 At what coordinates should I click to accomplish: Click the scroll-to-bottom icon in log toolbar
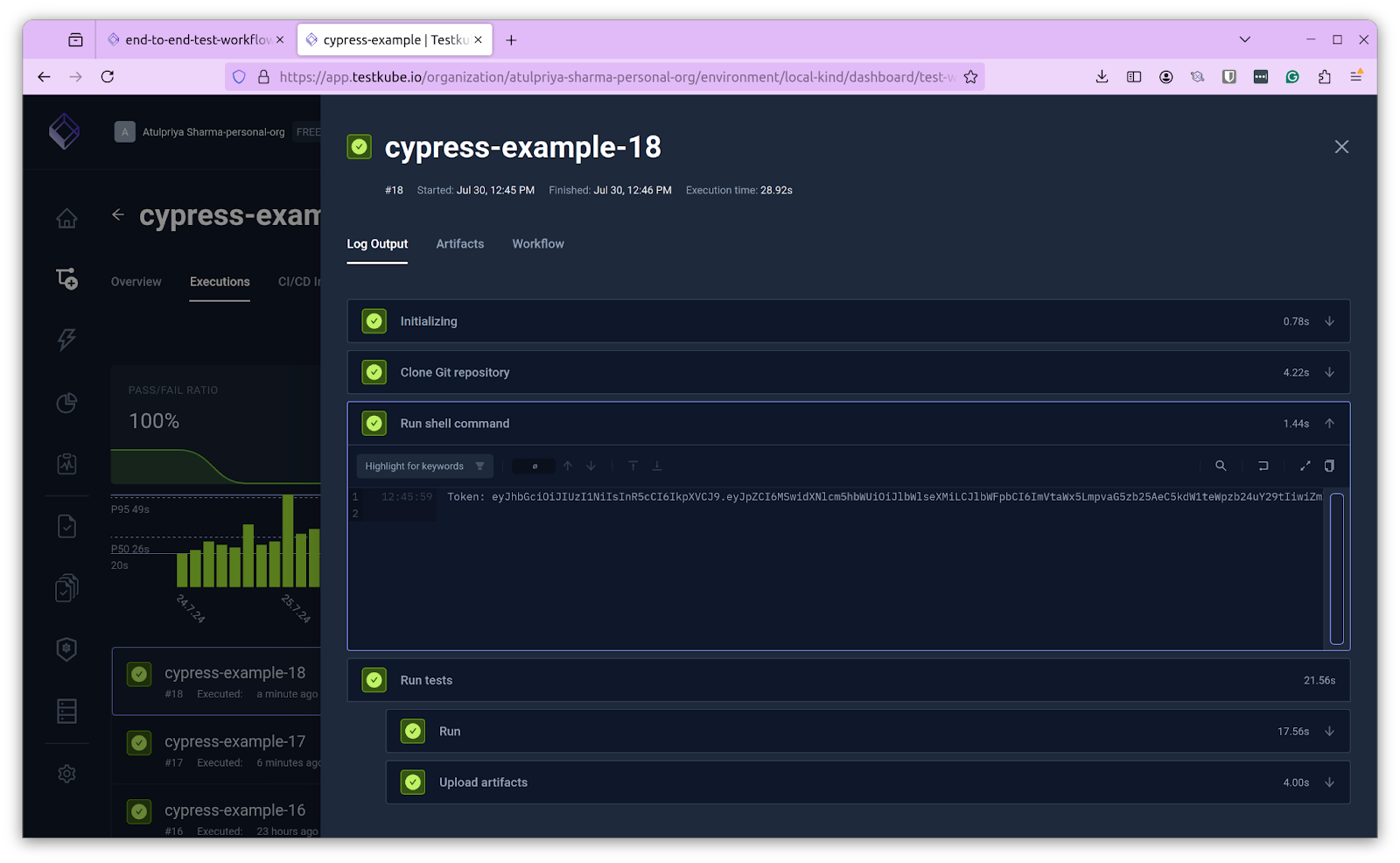coord(656,466)
